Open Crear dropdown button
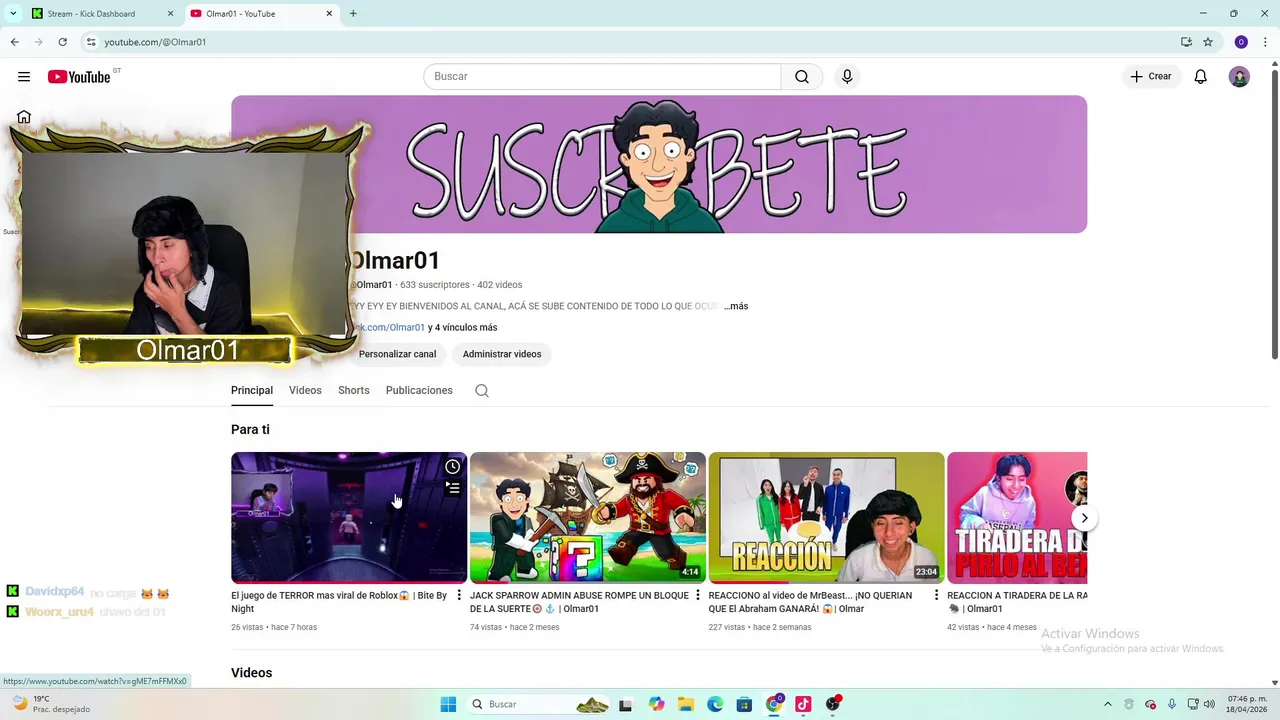 (x=1151, y=77)
